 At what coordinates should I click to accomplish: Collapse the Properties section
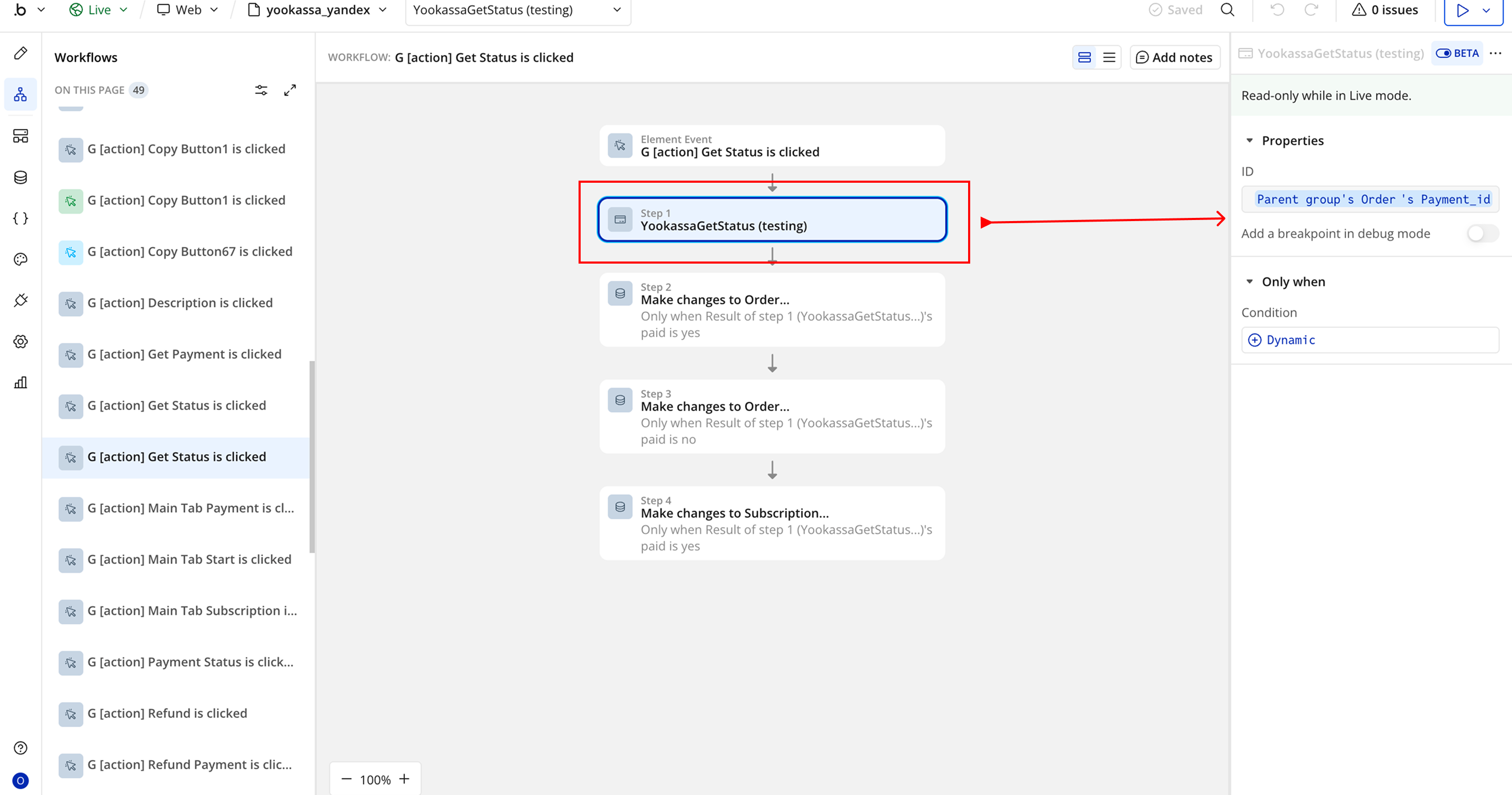(x=1249, y=141)
